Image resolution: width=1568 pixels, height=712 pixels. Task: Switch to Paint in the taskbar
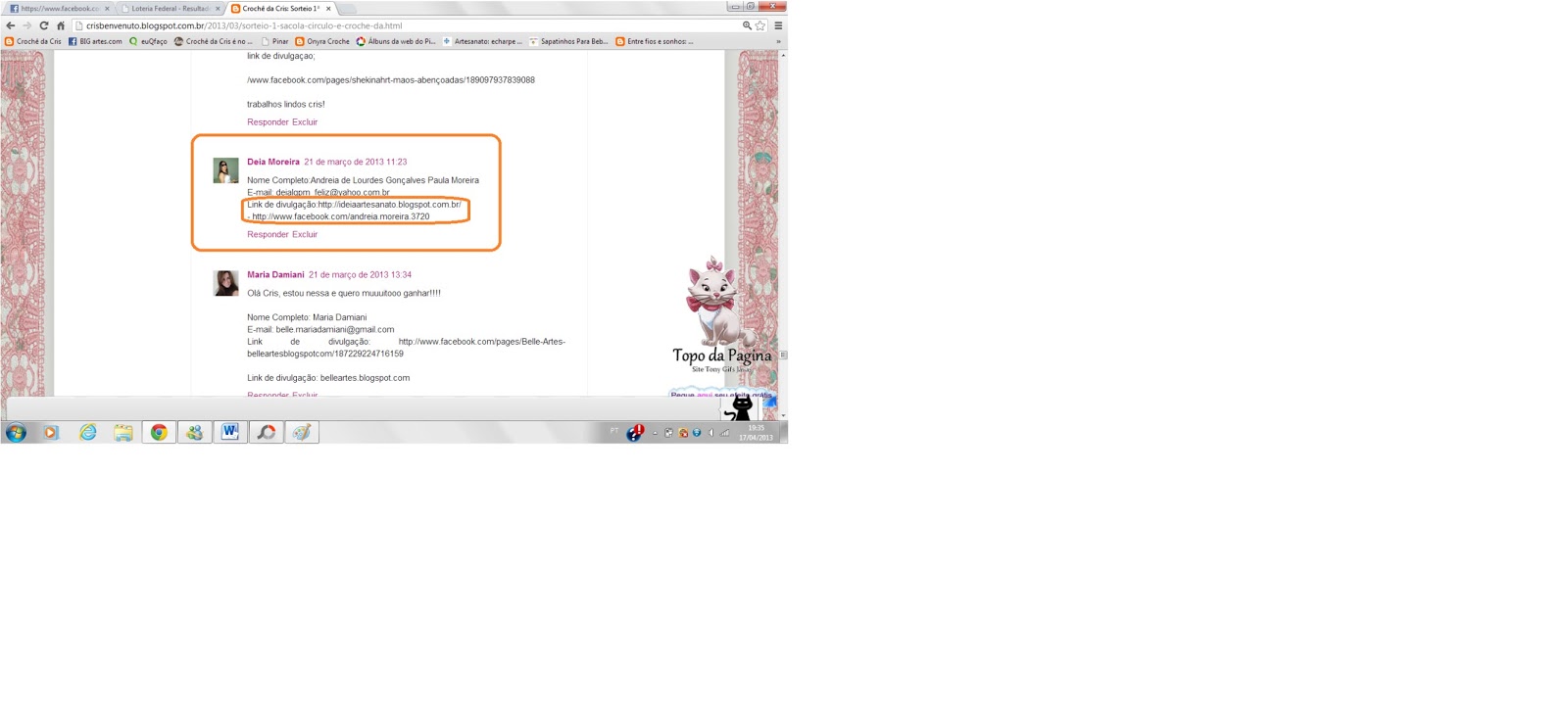click(x=302, y=432)
